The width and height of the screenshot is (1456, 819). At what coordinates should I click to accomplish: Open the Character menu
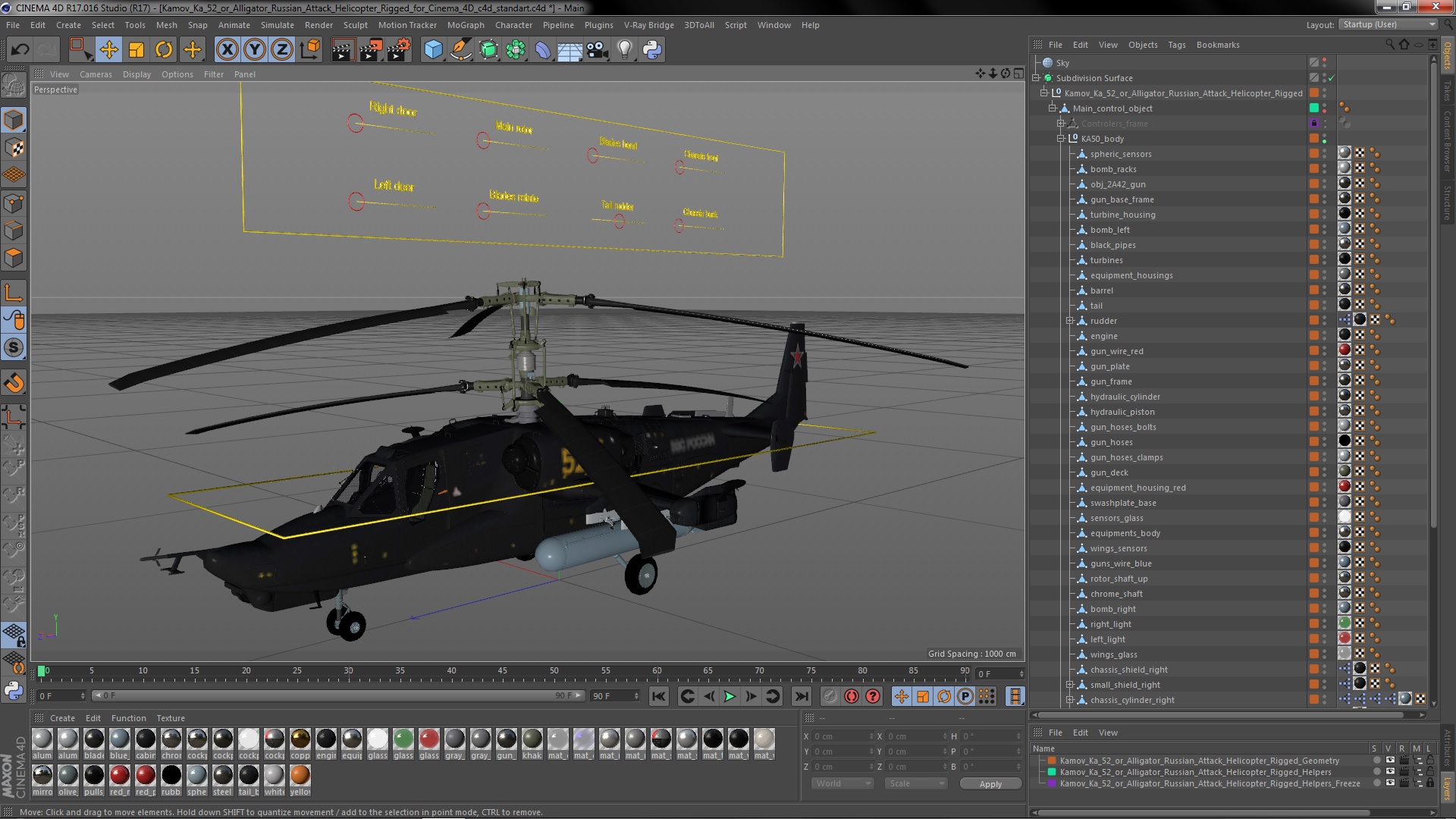pos(513,25)
